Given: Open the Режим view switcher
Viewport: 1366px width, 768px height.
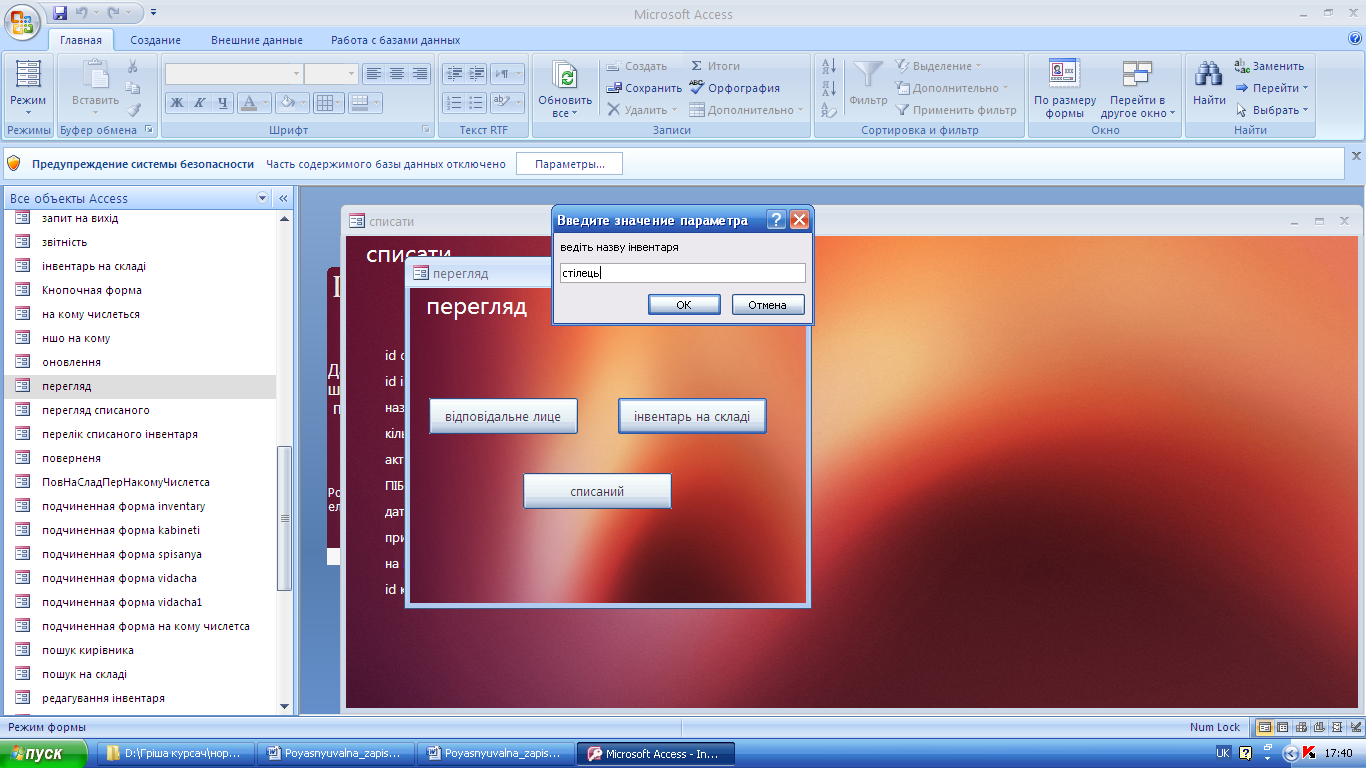Looking at the screenshot, I should click(x=28, y=88).
